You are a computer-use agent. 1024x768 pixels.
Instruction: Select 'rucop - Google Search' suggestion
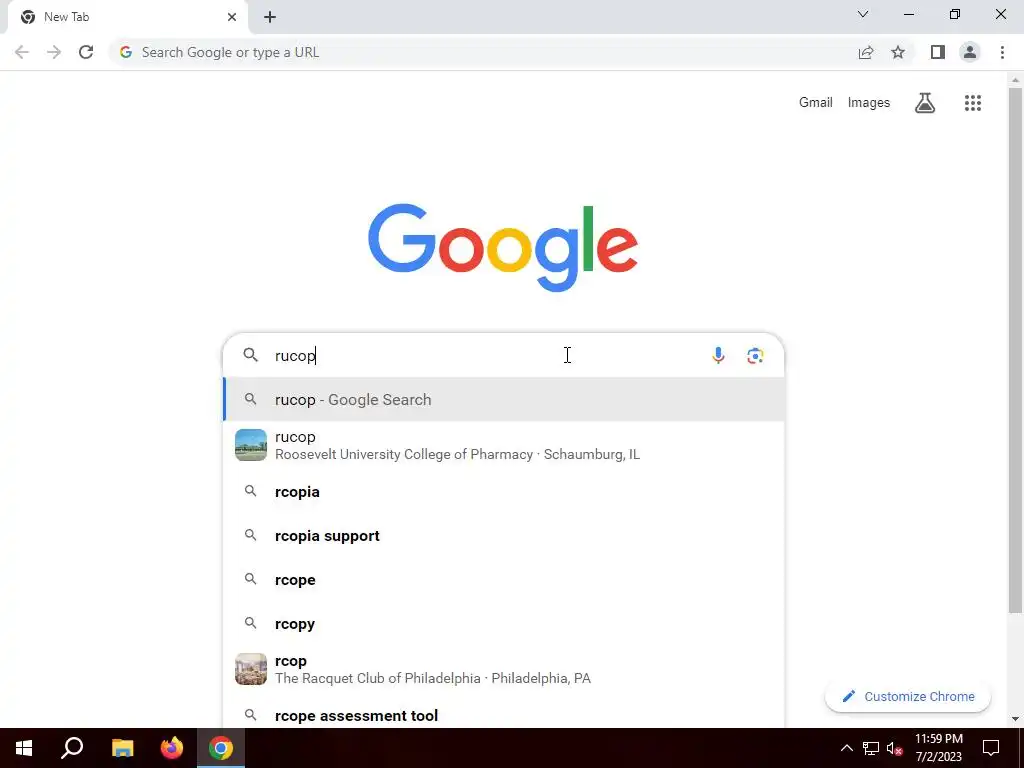coord(504,399)
